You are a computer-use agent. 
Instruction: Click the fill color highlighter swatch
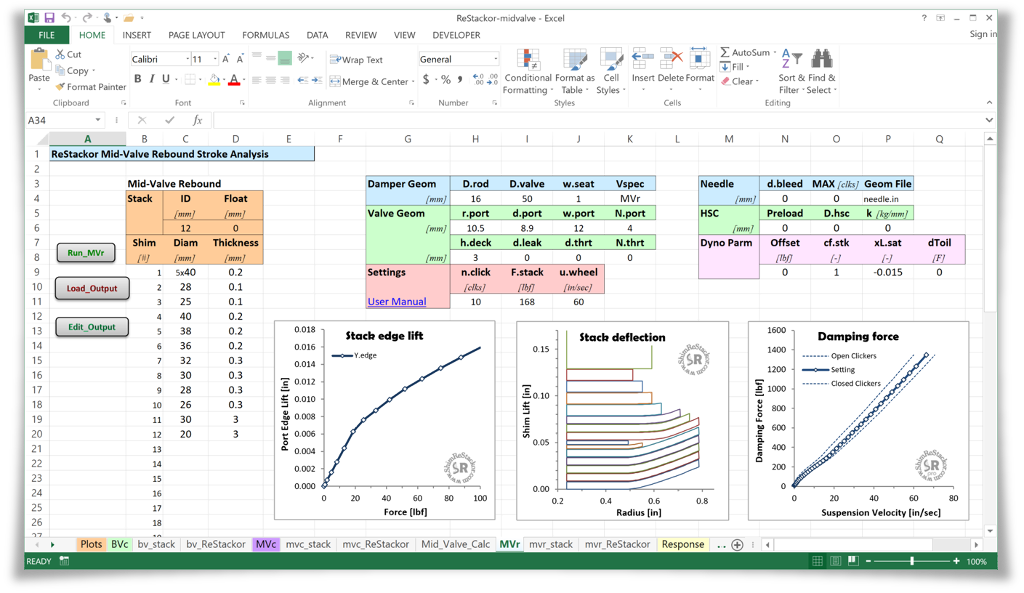[x=214, y=80]
